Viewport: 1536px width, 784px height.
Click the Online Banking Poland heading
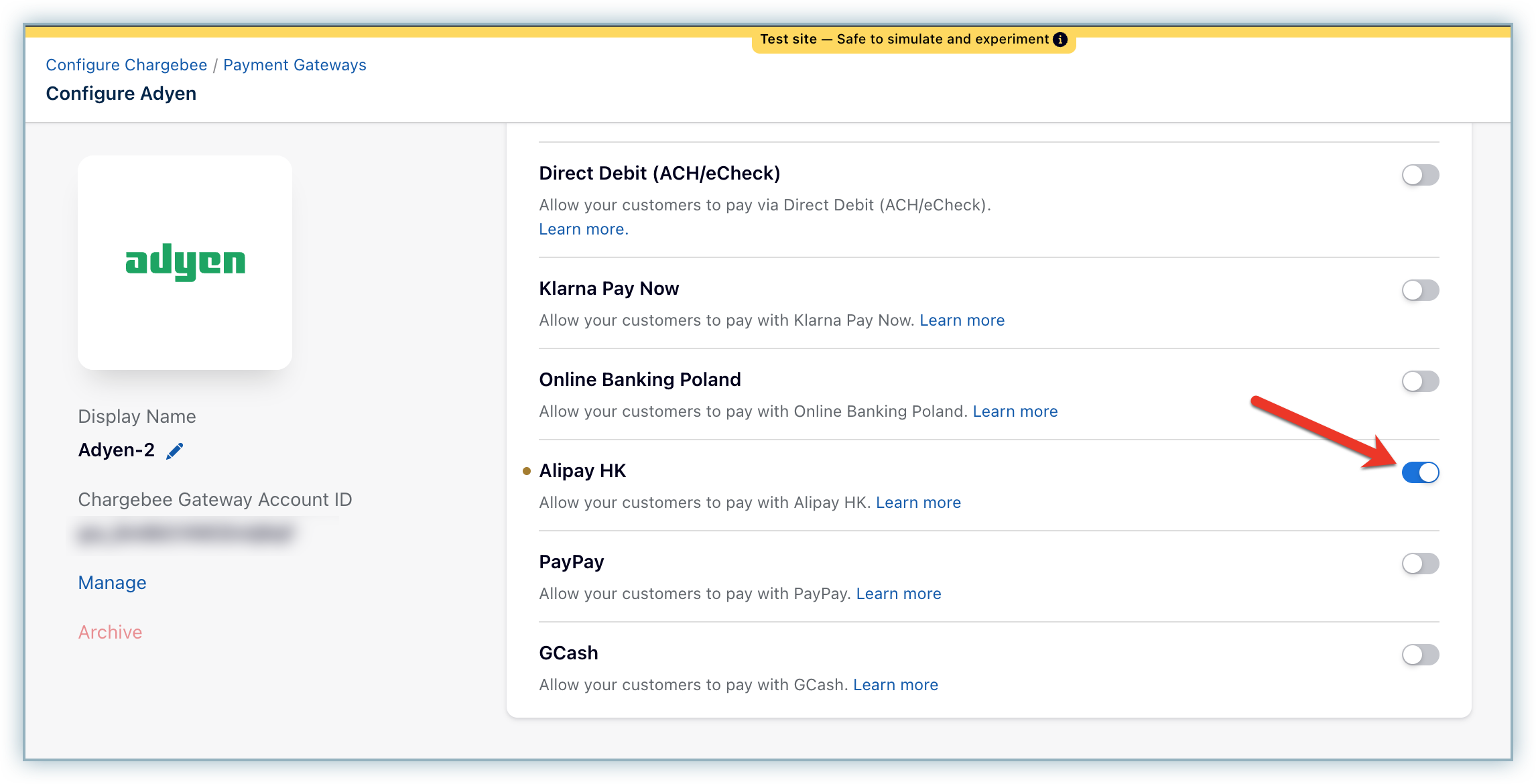pyautogui.click(x=640, y=380)
